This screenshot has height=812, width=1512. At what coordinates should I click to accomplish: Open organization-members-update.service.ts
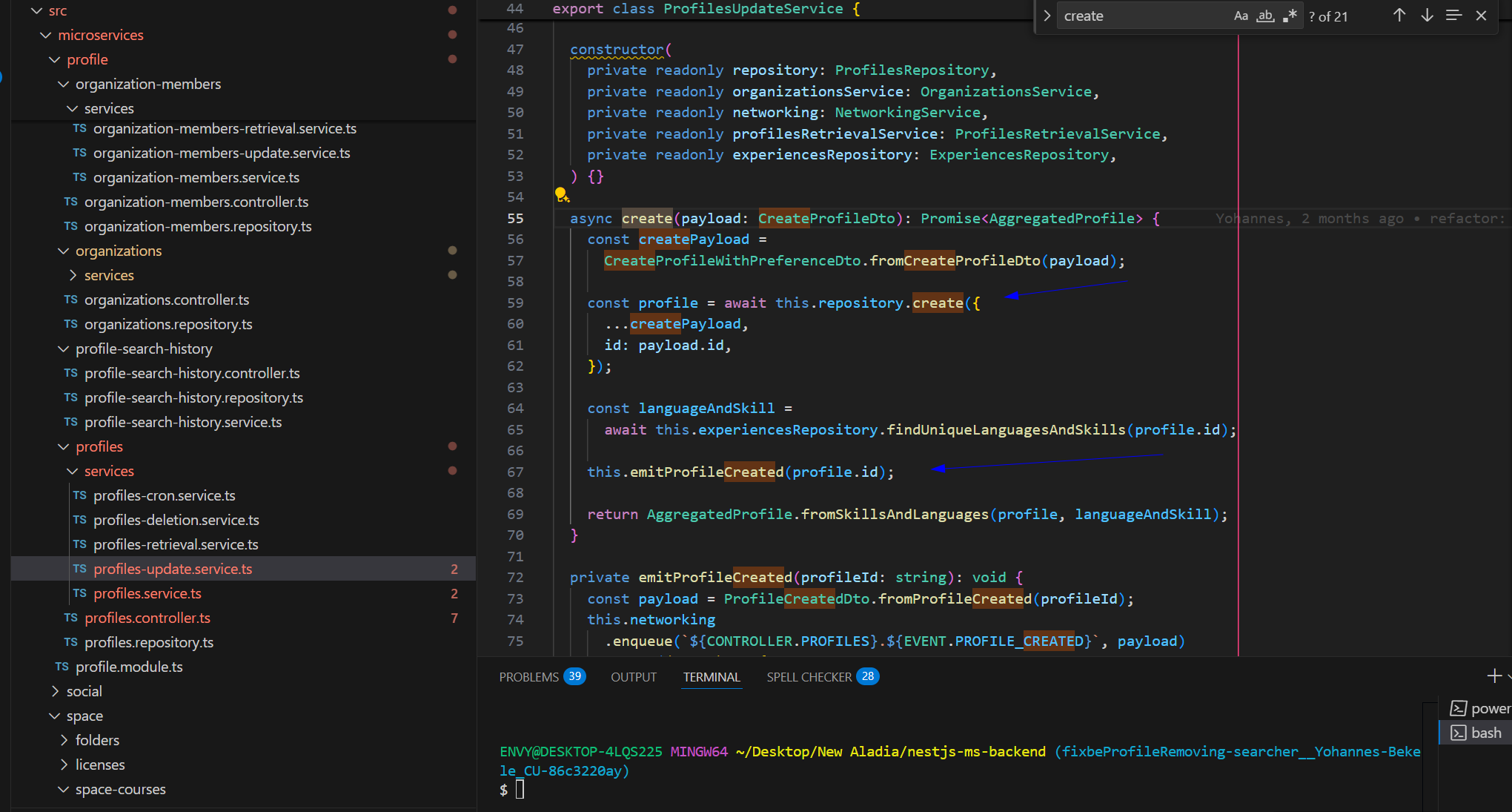coord(222,153)
